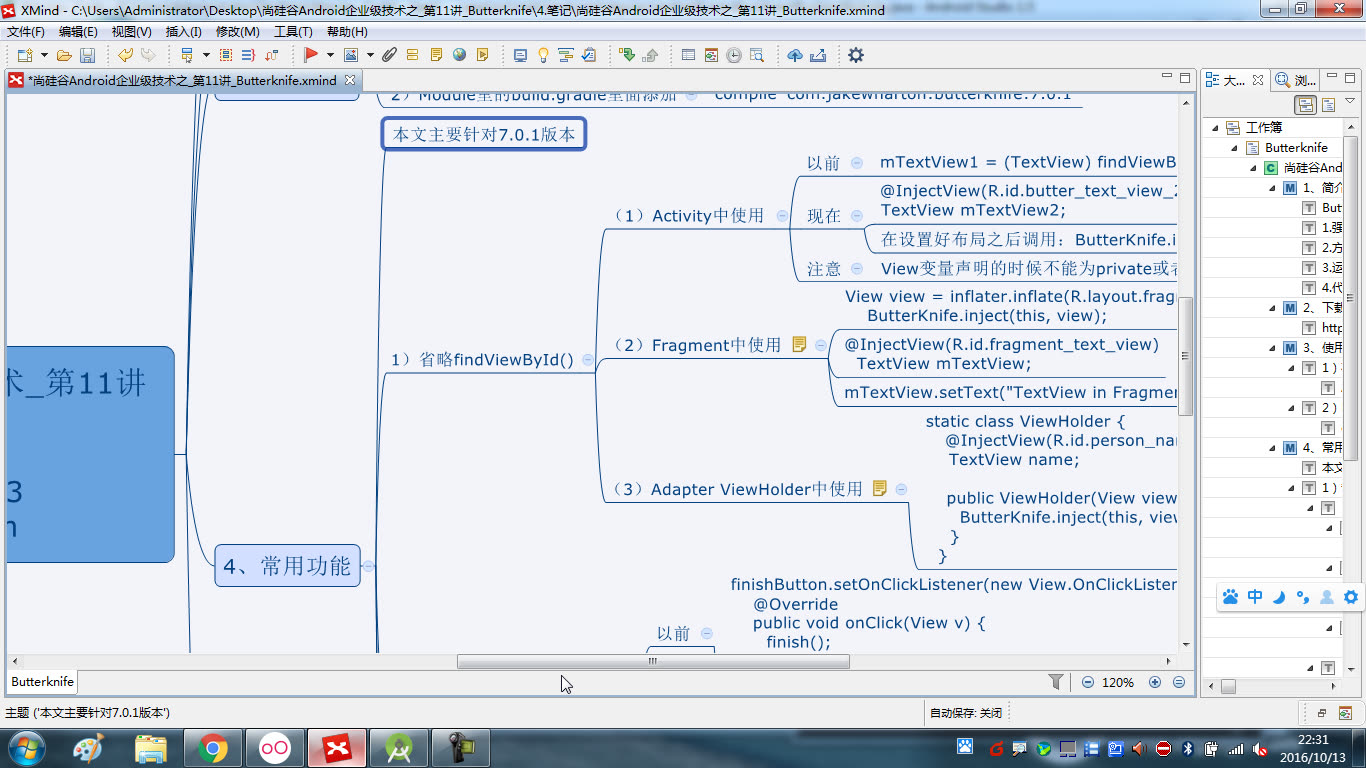Screen dimensions: 1366x768
Task: Open the 视图(V) menu
Action: point(132,31)
